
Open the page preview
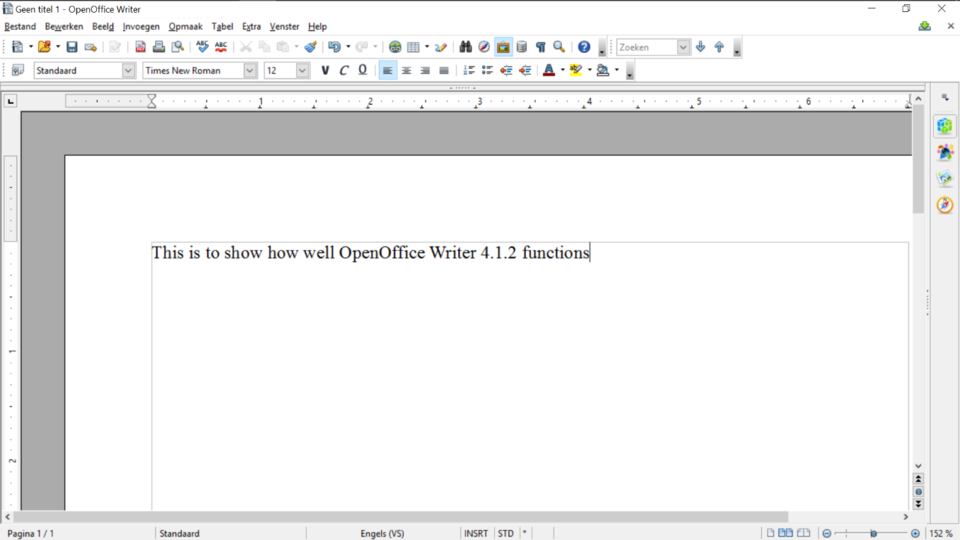[x=178, y=47]
